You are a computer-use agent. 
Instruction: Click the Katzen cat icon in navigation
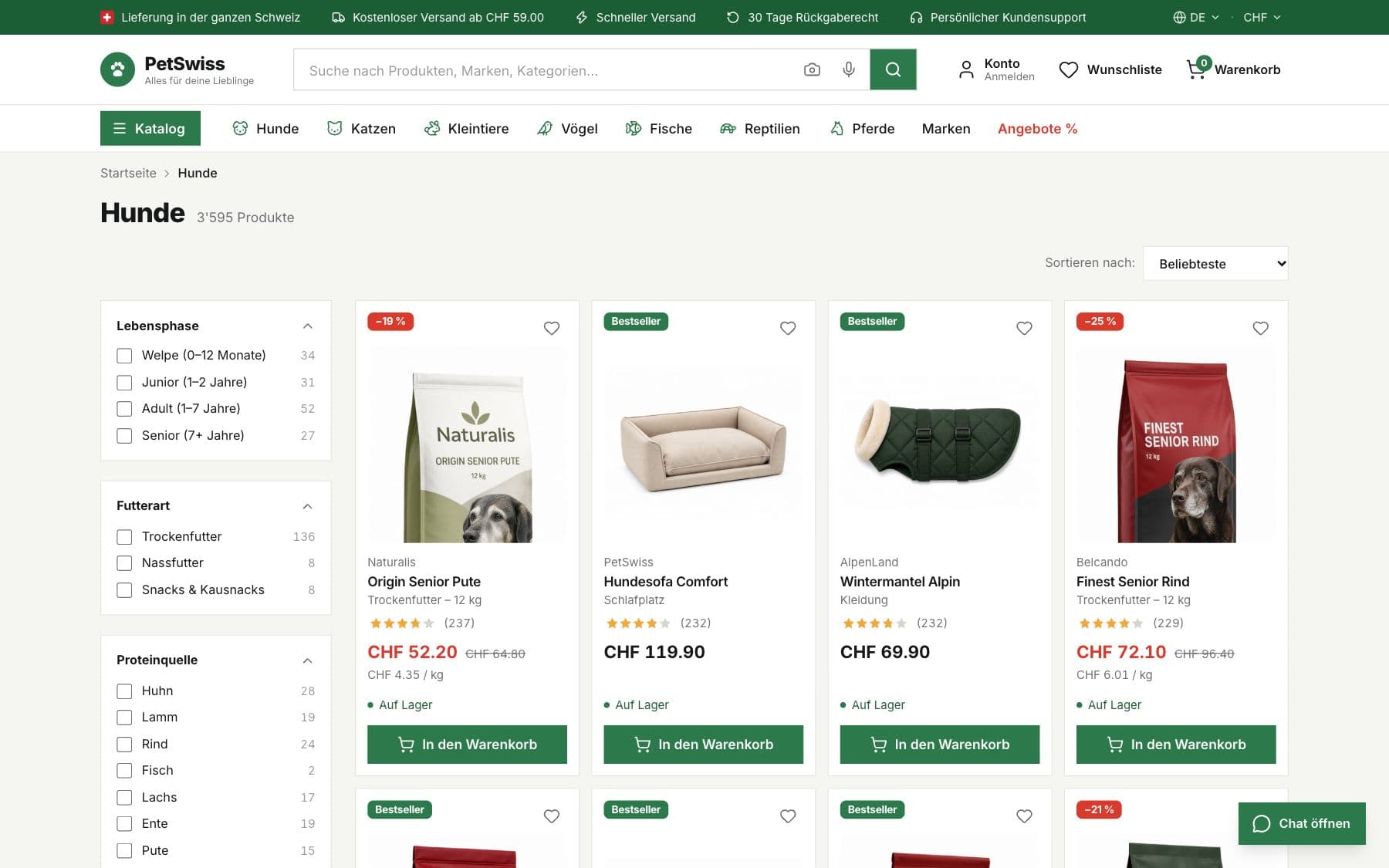pos(334,128)
